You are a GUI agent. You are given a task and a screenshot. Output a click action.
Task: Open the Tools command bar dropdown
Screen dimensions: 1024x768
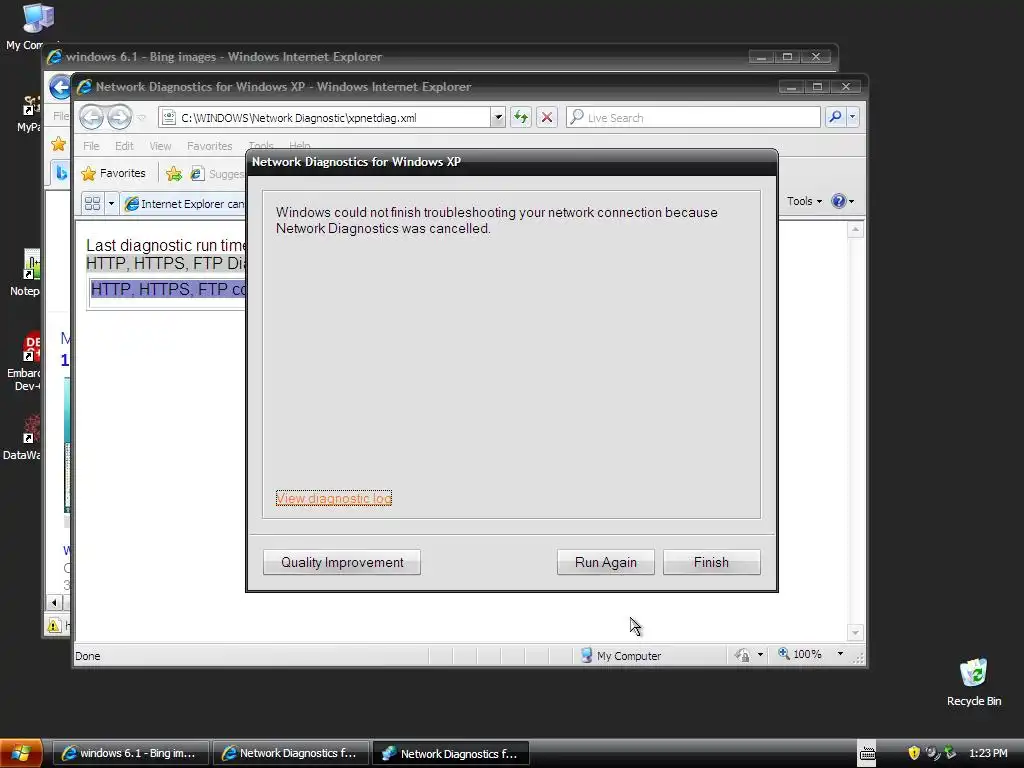(805, 201)
